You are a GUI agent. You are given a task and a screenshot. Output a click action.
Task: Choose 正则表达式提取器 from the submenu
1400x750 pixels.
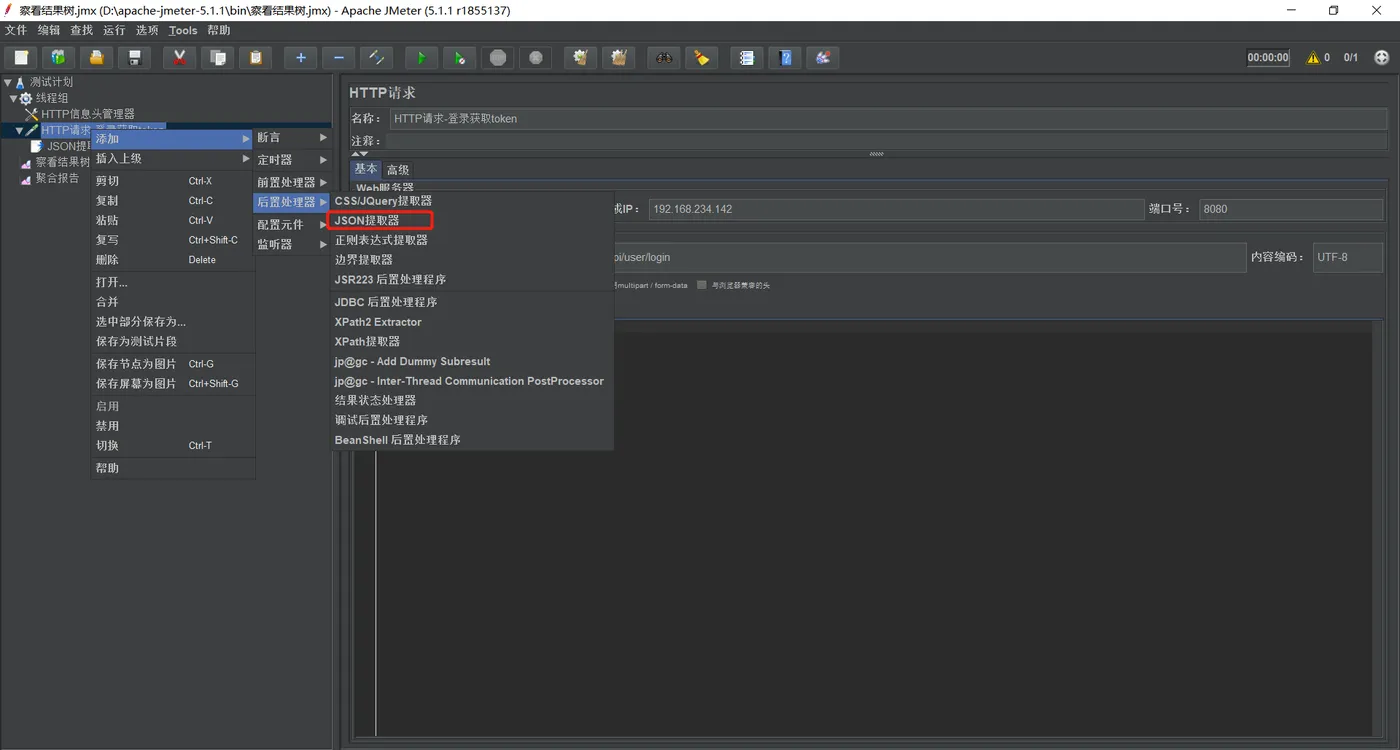381,240
